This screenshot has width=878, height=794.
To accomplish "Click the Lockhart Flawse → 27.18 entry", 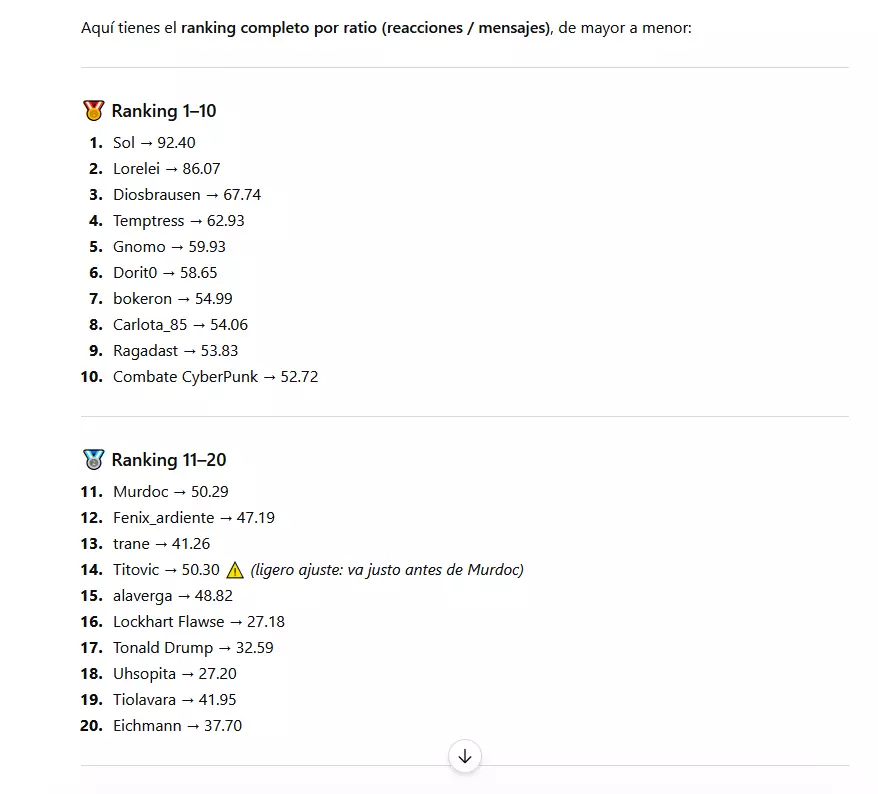I will pyautogui.click(x=199, y=622).
